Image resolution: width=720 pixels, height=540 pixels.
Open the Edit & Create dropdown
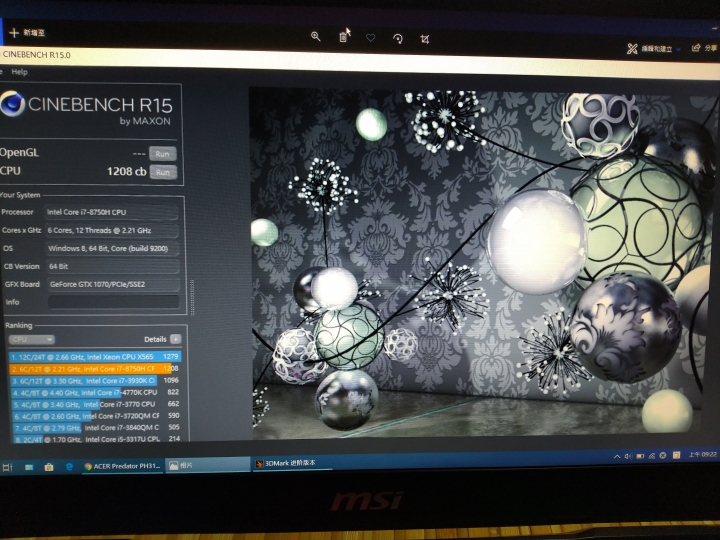(x=654, y=48)
